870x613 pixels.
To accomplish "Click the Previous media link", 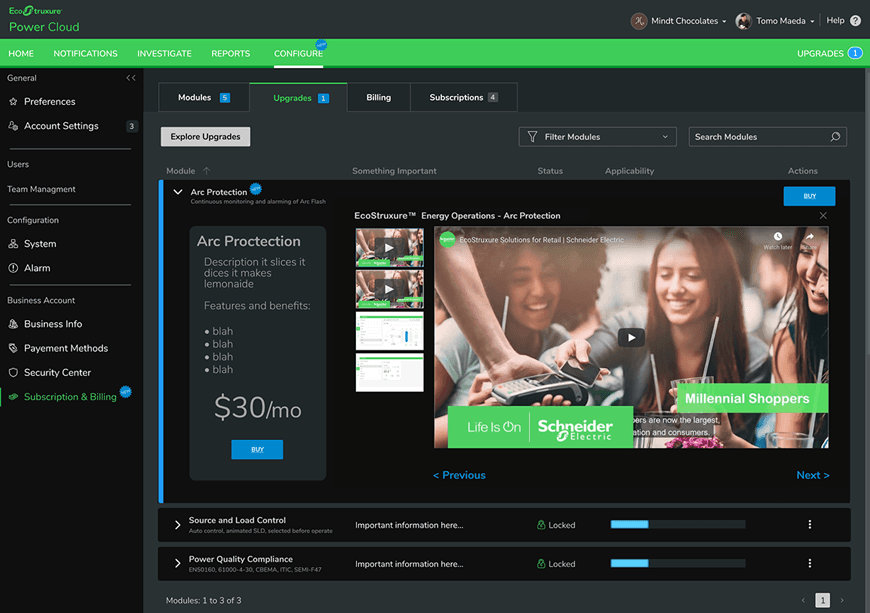I will coord(459,475).
